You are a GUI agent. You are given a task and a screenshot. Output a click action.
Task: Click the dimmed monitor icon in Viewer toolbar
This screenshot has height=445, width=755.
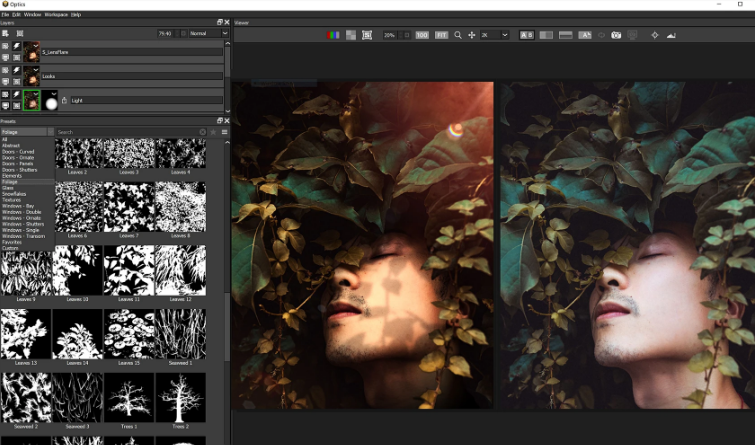pos(632,35)
